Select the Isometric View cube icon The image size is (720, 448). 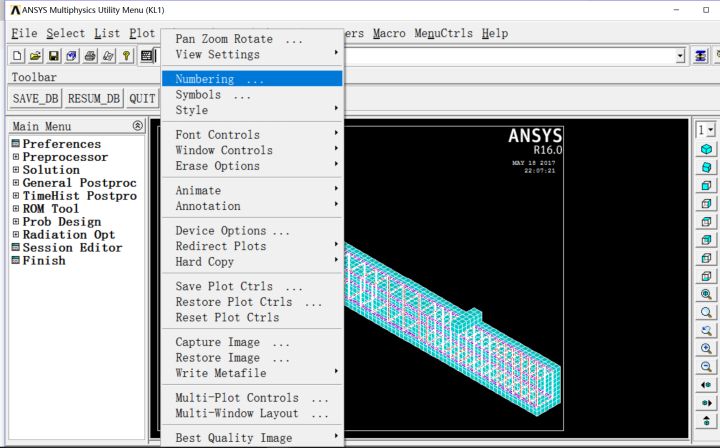pyautogui.click(x=706, y=149)
